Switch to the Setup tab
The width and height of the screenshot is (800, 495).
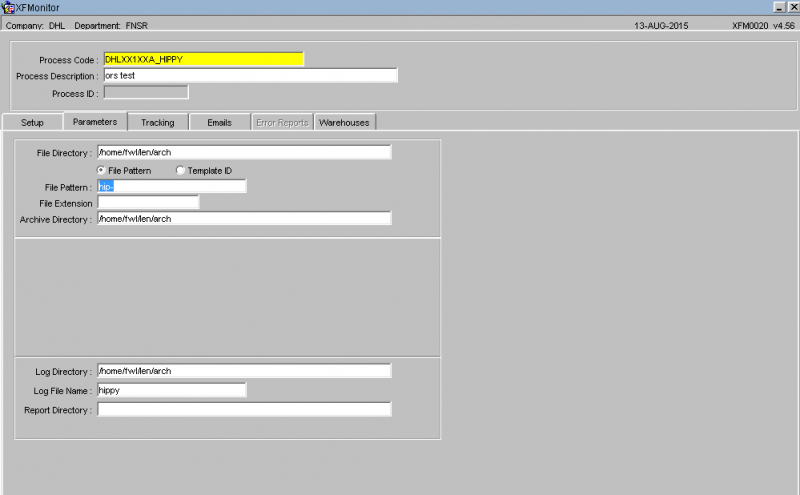click(x=33, y=122)
